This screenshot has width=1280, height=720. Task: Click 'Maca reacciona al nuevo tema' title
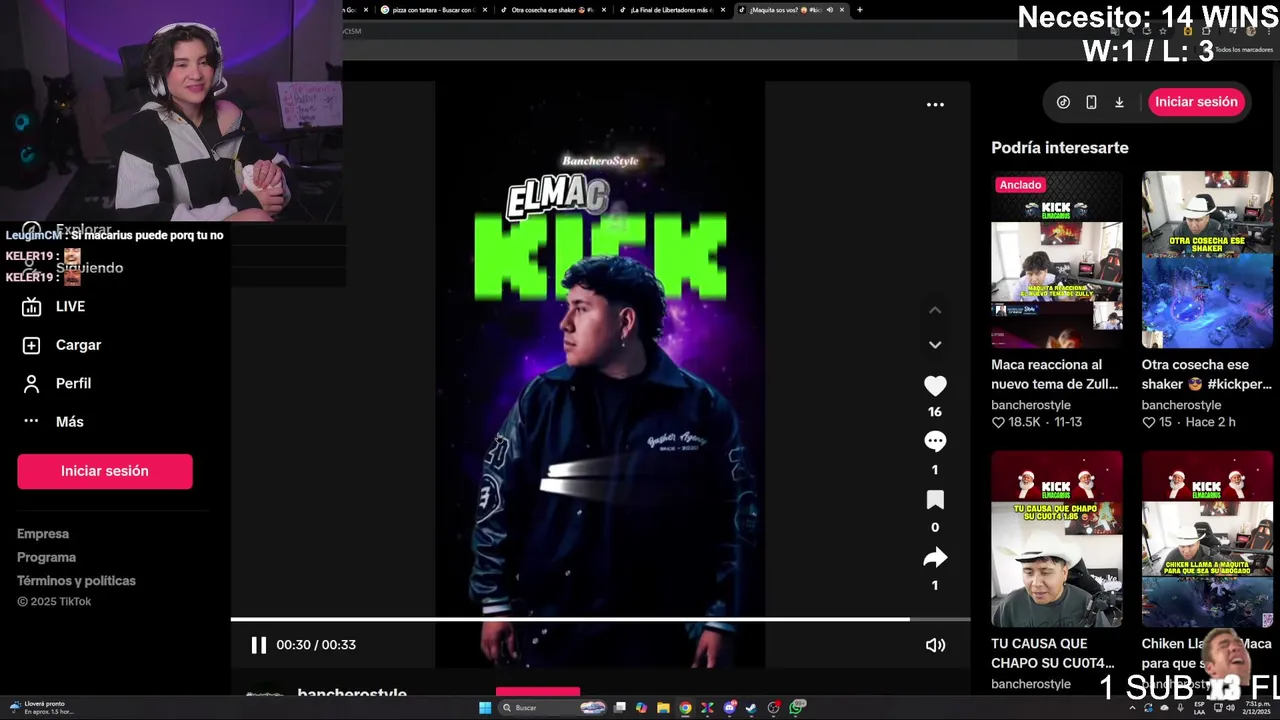[1054, 374]
